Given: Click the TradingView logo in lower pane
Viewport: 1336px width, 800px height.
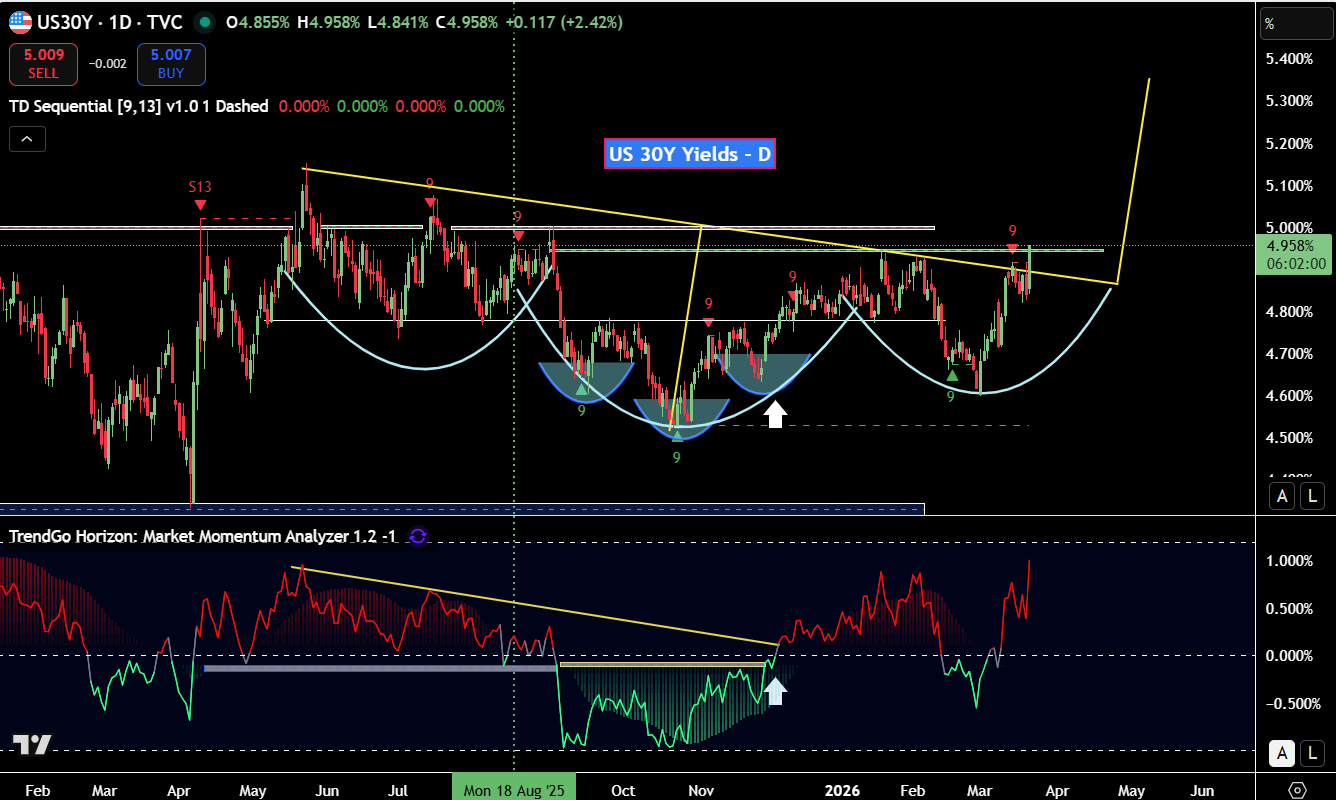Looking at the screenshot, I should pyautogui.click(x=31, y=745).
